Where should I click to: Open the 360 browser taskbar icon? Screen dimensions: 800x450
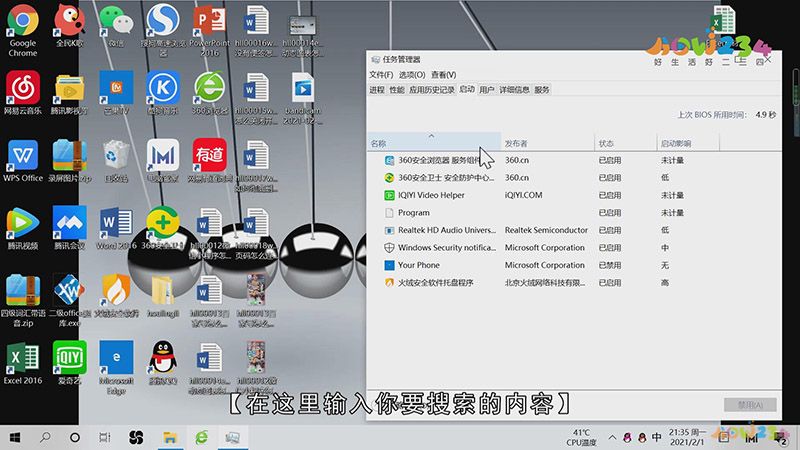(x=202, y=437)
